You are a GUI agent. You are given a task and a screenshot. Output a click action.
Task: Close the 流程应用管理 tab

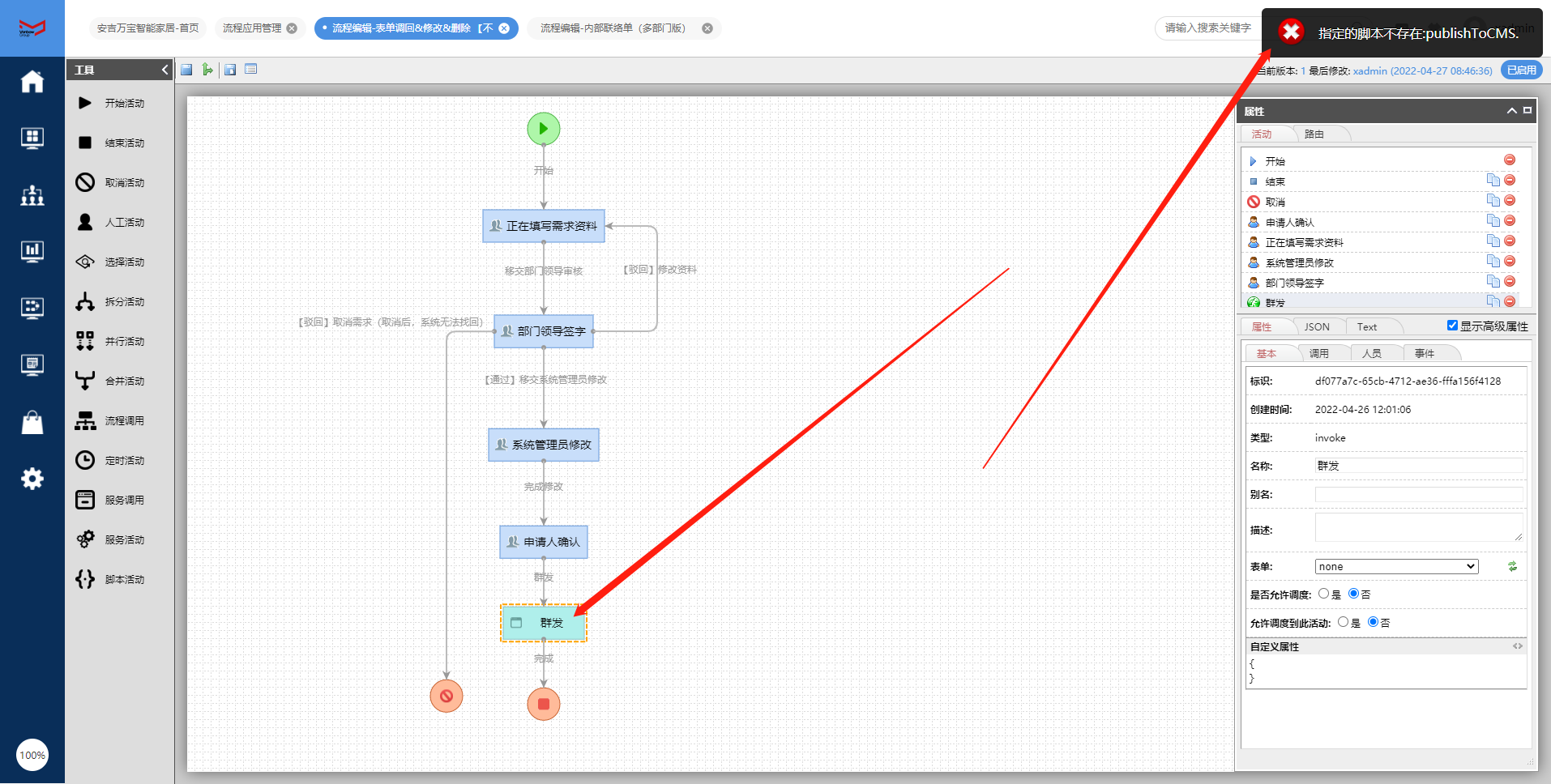point(292,28)
